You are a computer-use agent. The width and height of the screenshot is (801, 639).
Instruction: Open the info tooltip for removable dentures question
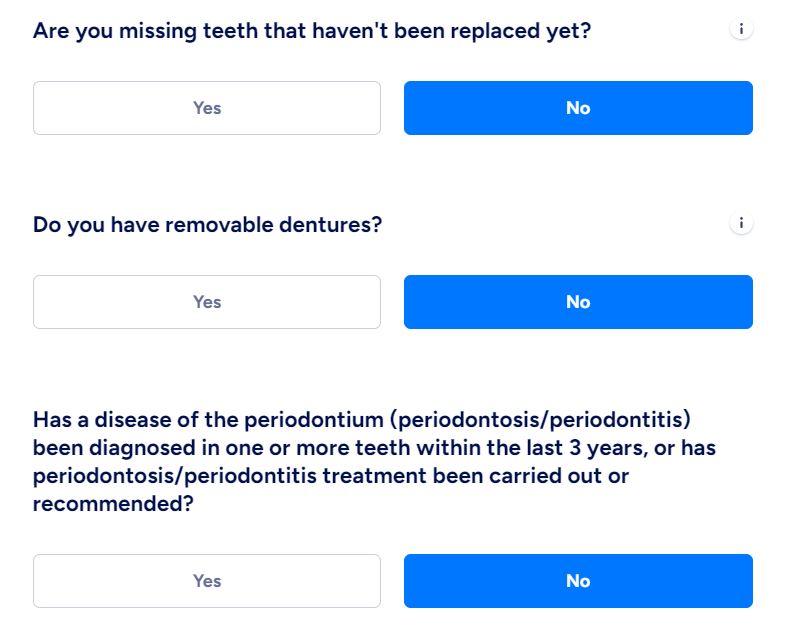click(x=741, y=223)
